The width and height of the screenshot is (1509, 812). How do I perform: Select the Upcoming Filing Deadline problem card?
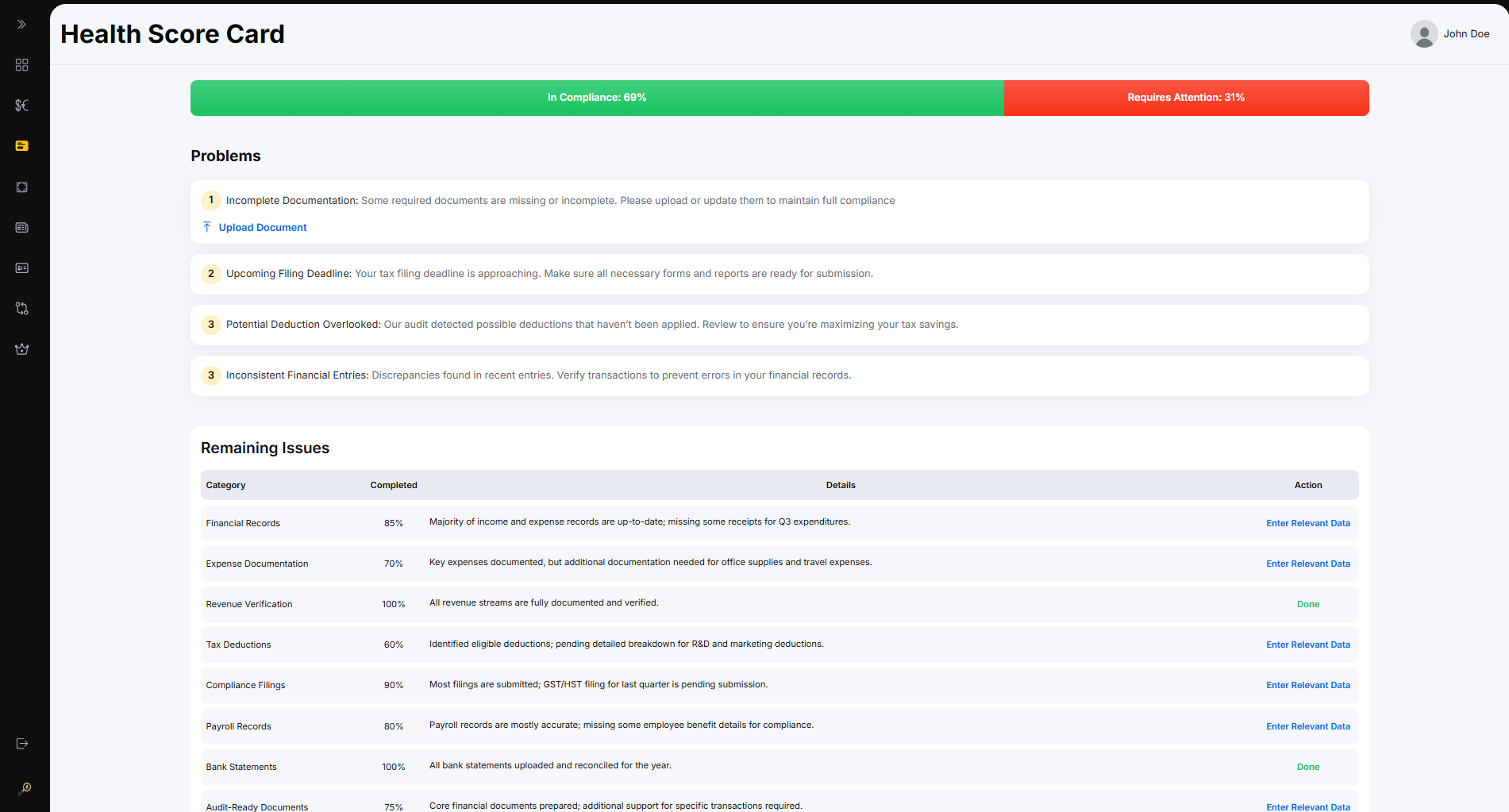click(x=780, y=274)
